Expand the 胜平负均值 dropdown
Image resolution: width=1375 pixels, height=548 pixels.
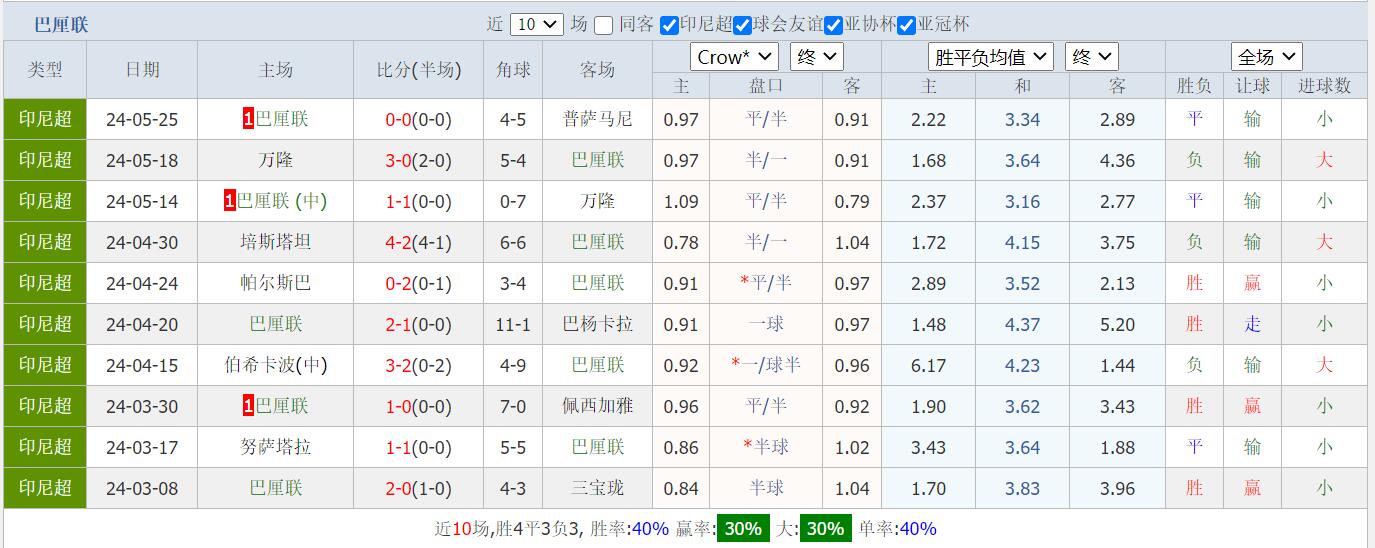(990, 57)
